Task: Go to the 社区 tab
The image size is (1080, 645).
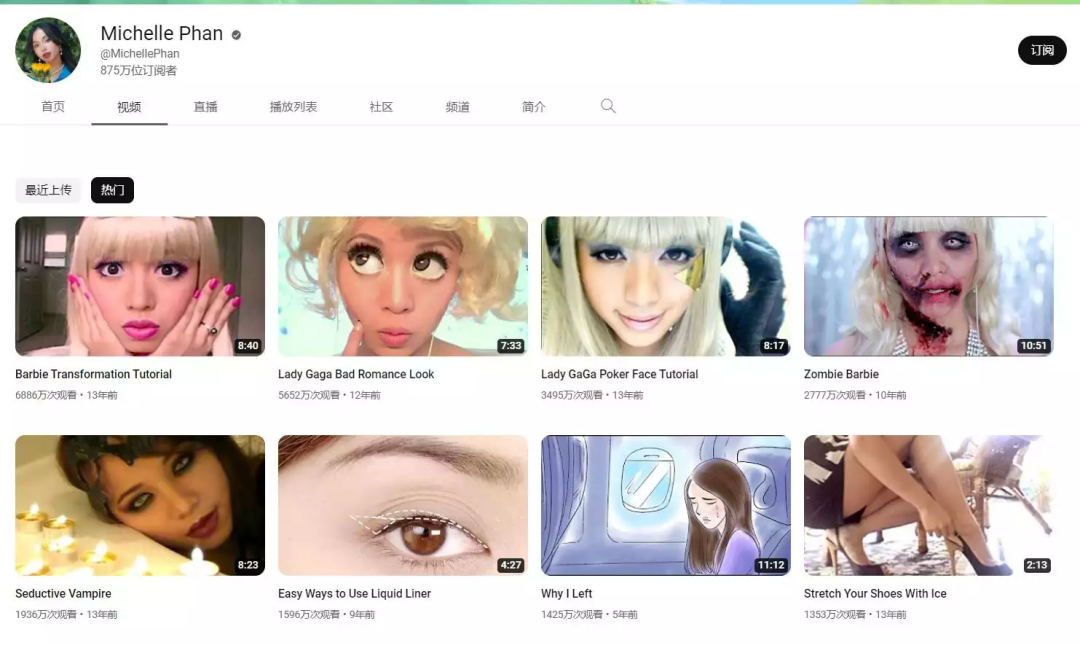Action: pos(381,106)
